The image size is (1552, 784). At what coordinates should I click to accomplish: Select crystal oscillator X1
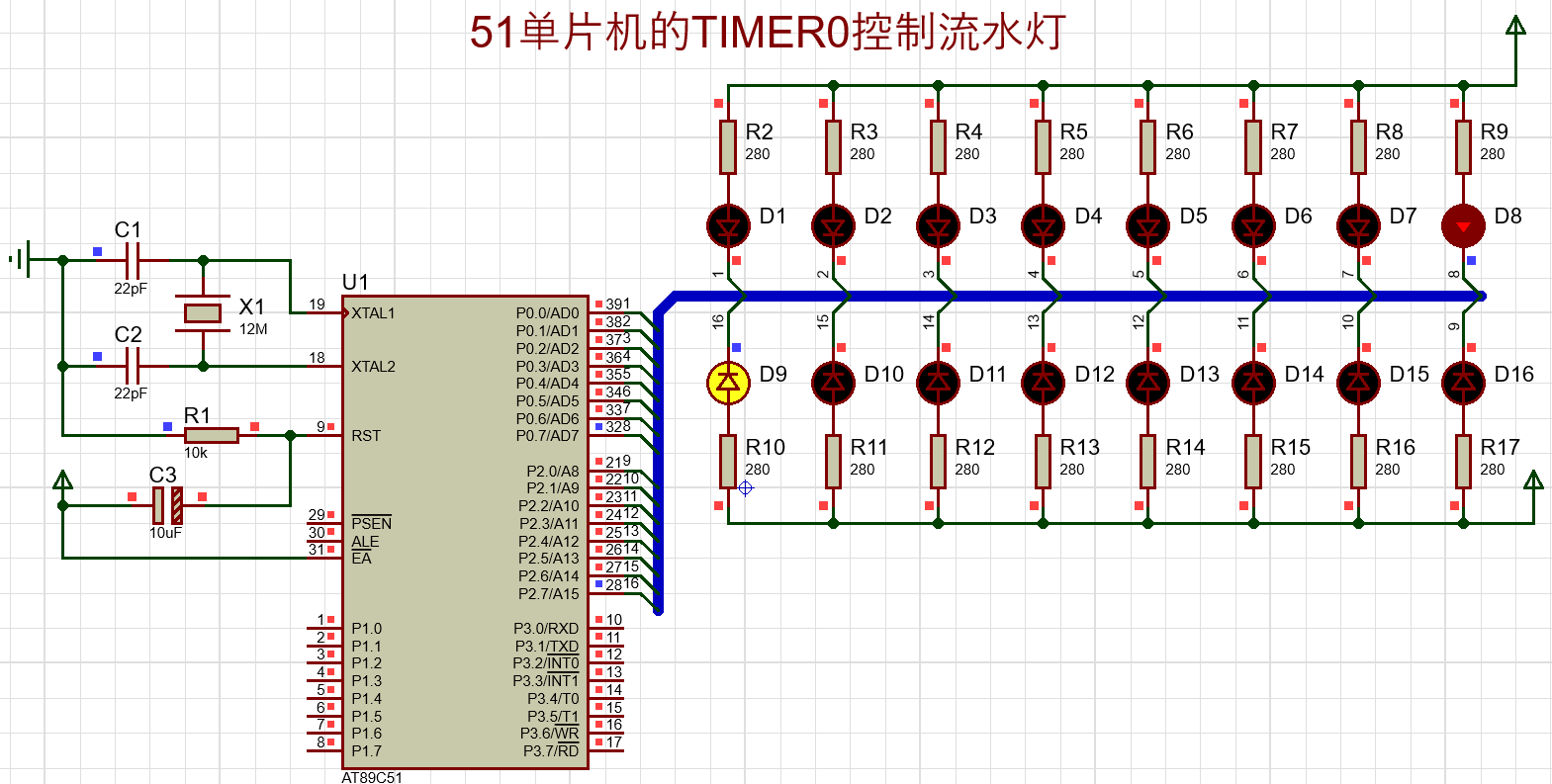coord(203,313)
